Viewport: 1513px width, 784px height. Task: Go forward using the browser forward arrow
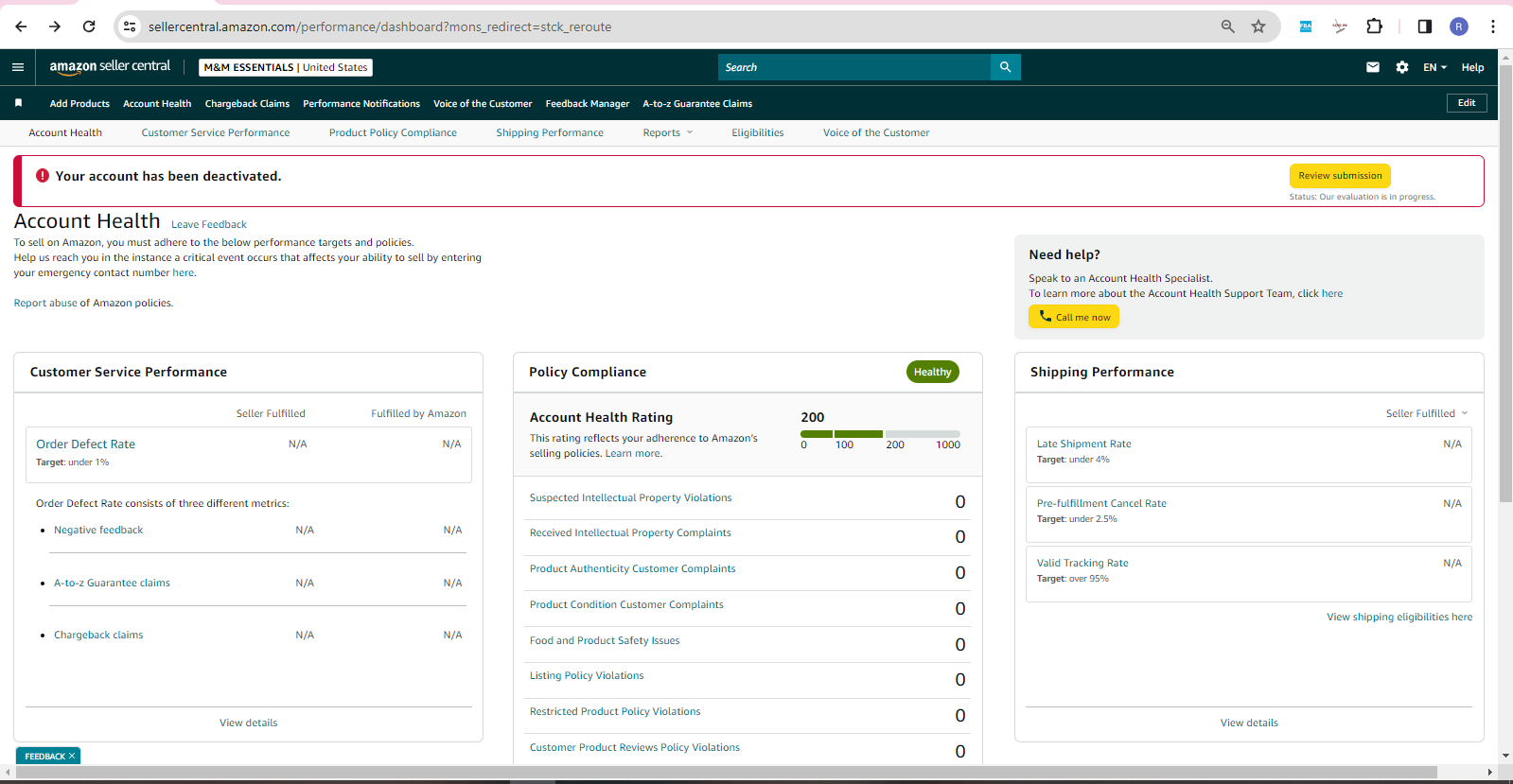coord(55,26)
